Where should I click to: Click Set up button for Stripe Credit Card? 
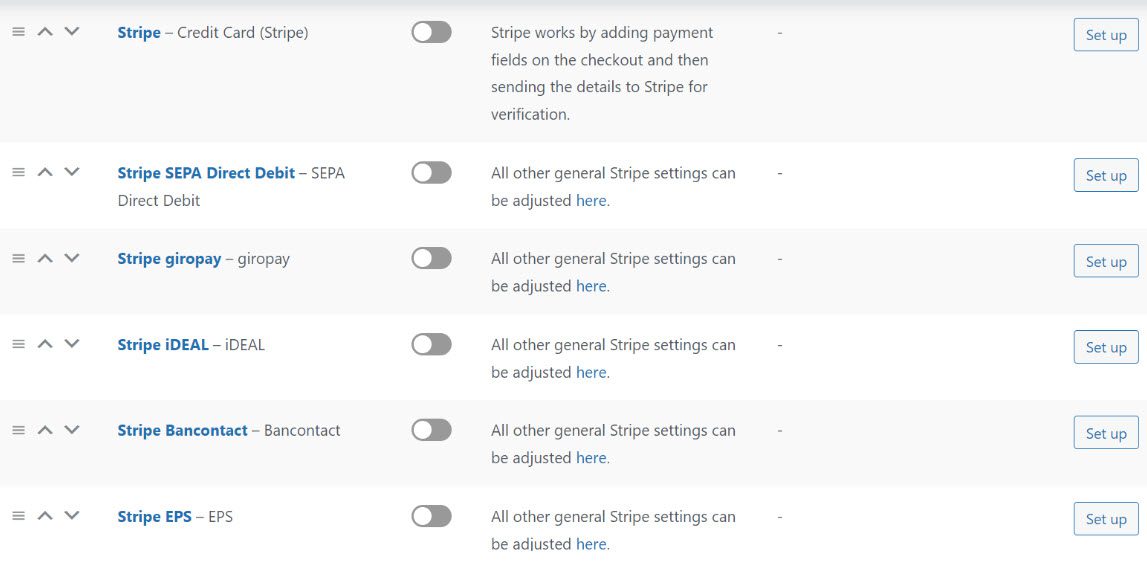pyautogui.click(x=1106, y=34)
